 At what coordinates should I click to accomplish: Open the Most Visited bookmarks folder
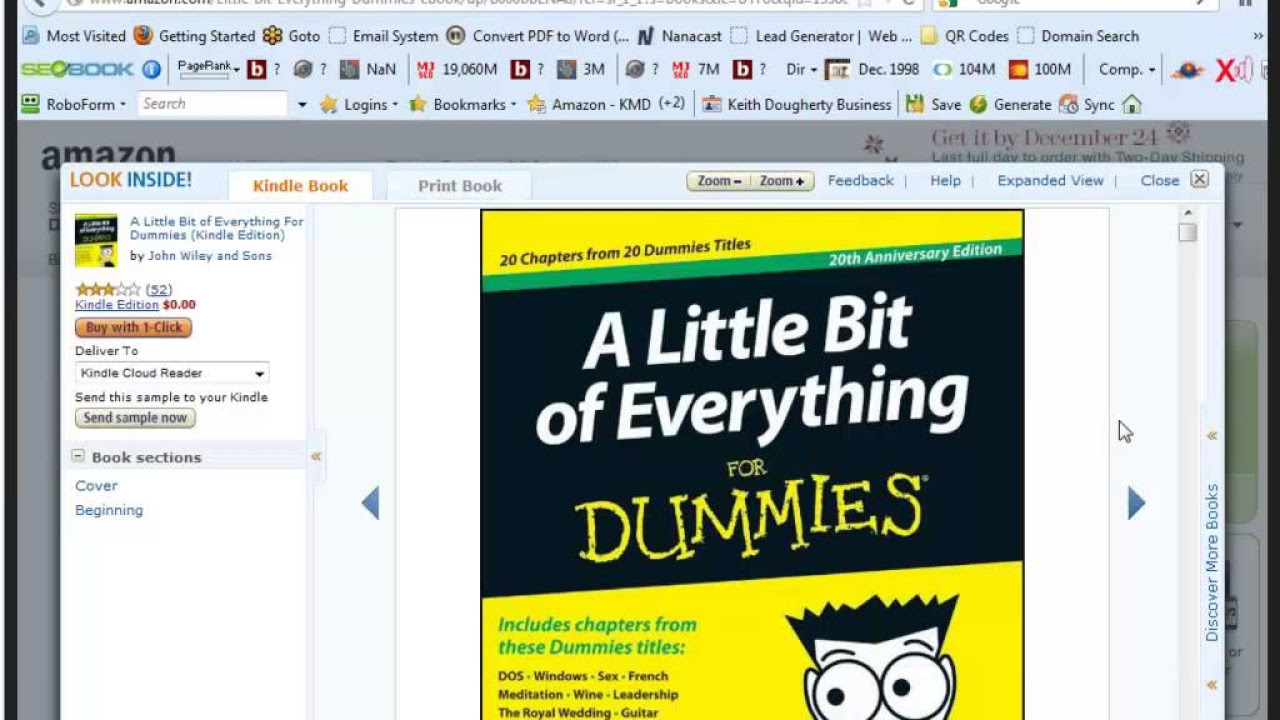[x=74, y=36]
